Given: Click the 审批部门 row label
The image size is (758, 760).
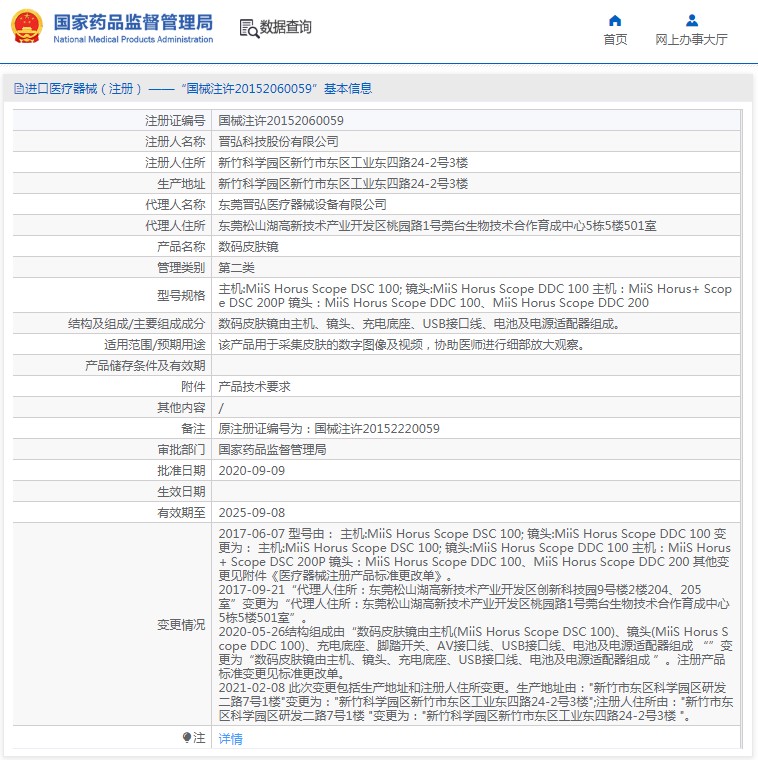Looking at the screenshot, I should point(181,449).
